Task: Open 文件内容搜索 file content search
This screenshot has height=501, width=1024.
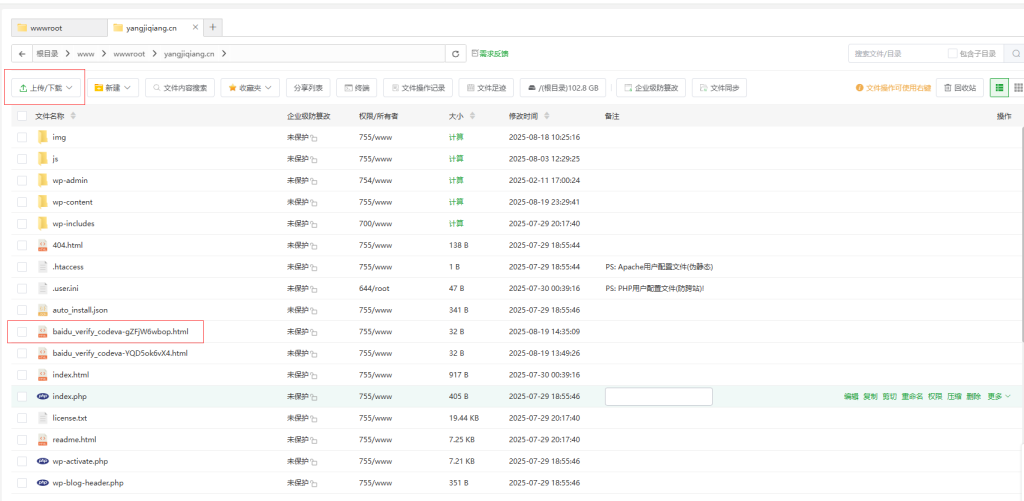Action: (x=180, y=88)
